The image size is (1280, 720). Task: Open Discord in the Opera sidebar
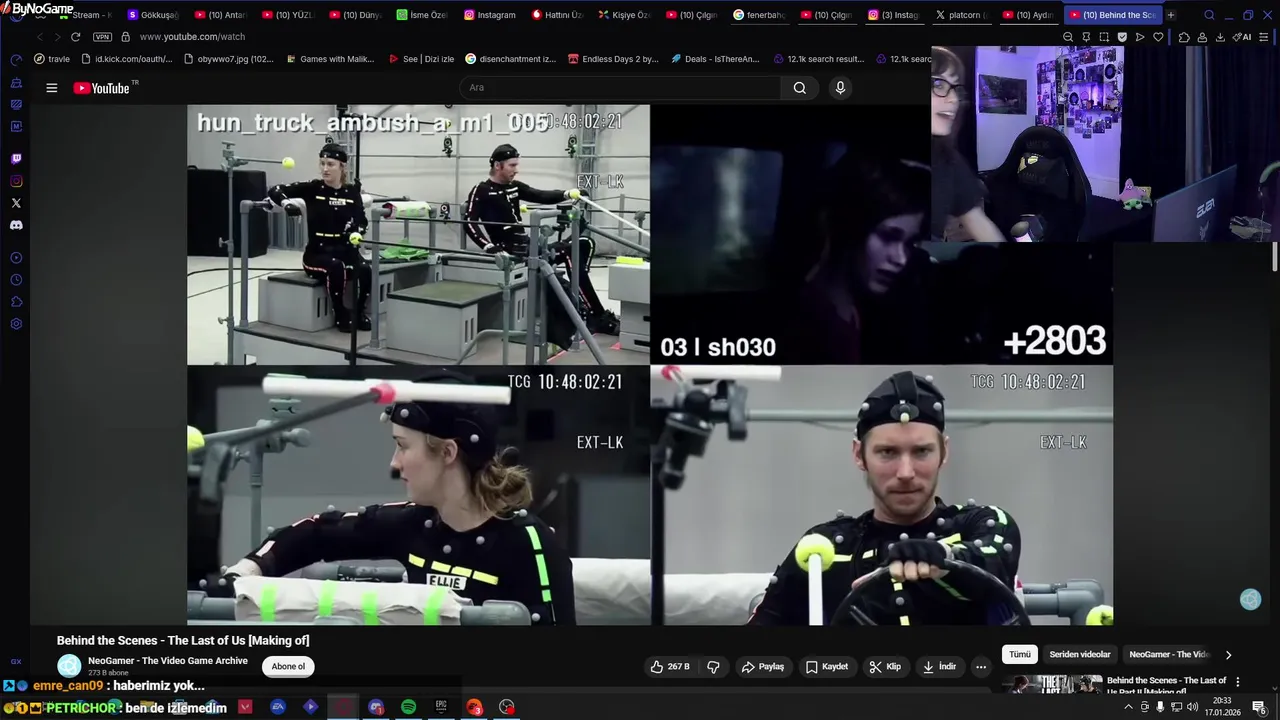tap(16, 225)
